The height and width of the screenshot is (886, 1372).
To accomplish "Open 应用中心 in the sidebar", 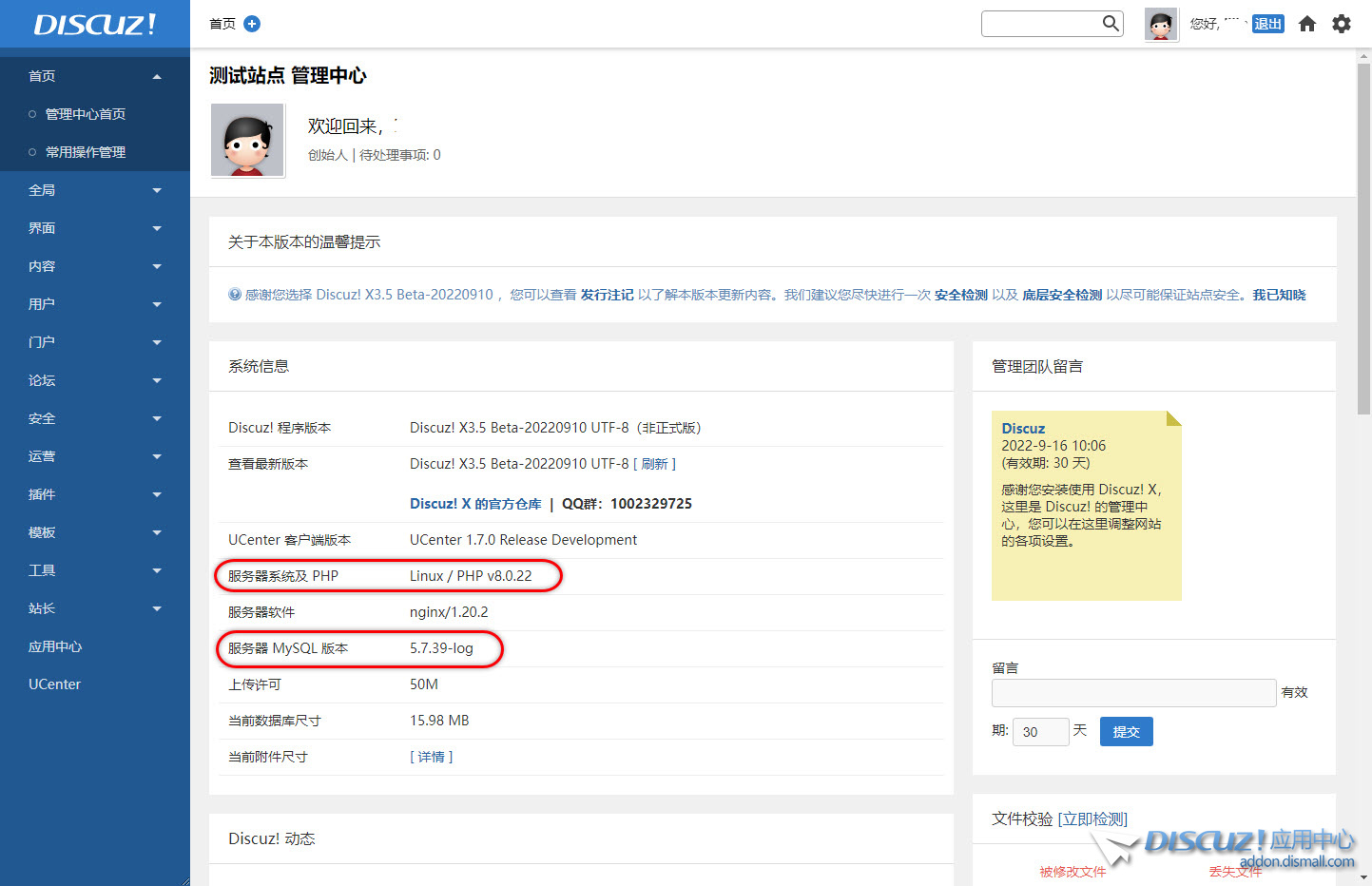I will 55,646.
